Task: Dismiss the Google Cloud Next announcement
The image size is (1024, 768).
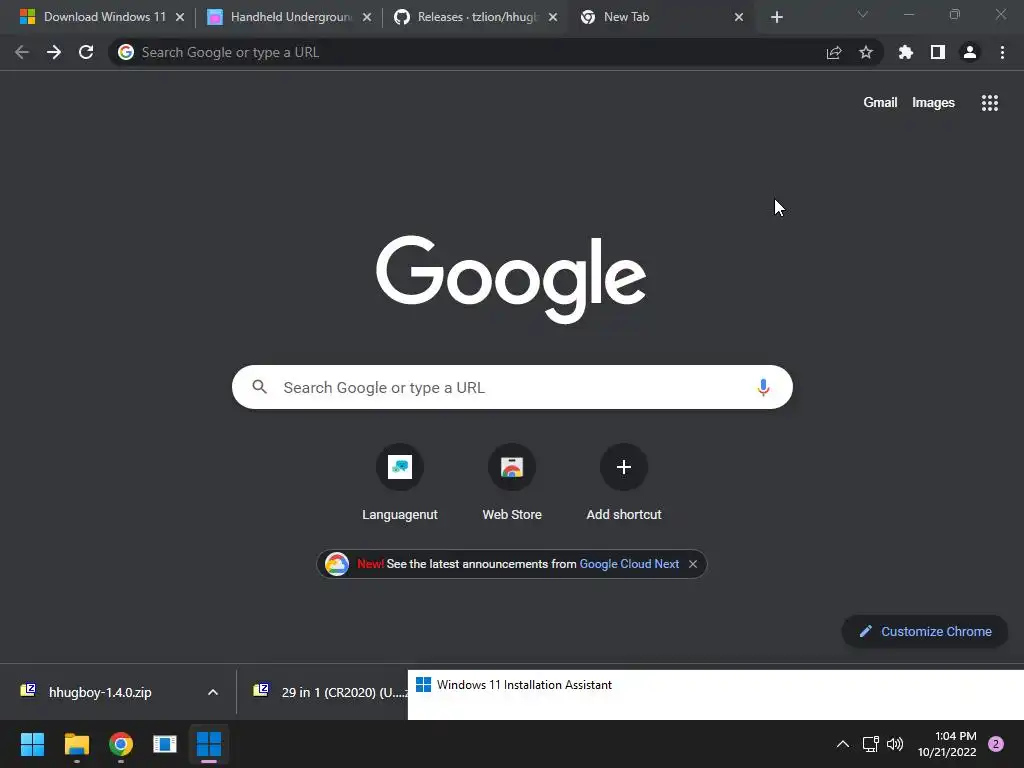Action: click(x=693, y=564)
